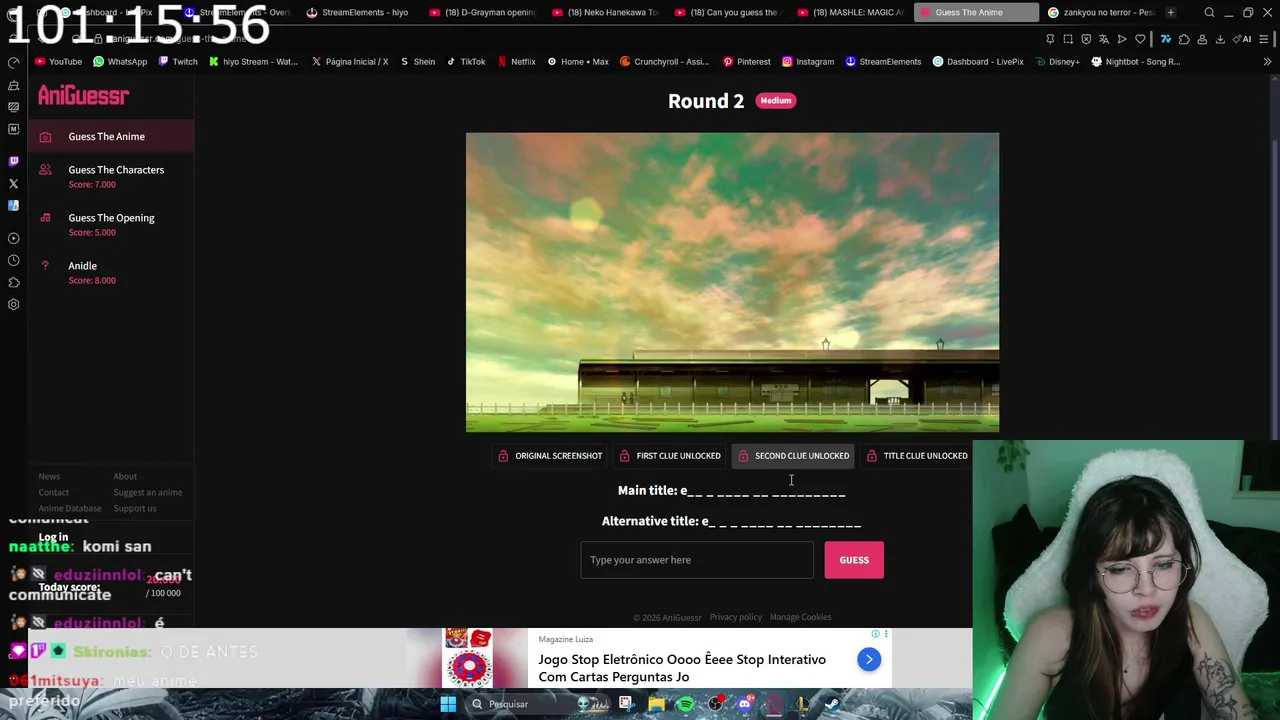Open the News footer link

(49, 476)
